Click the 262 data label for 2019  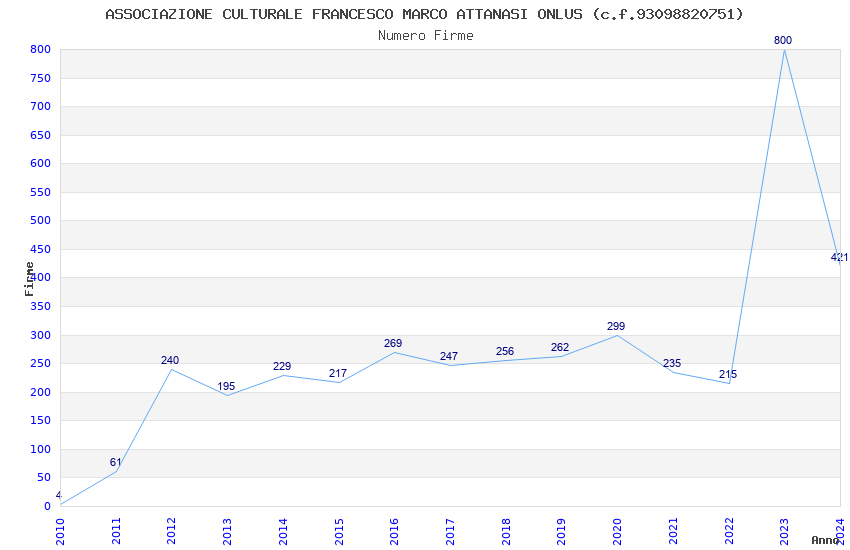(x=560, y=347)
